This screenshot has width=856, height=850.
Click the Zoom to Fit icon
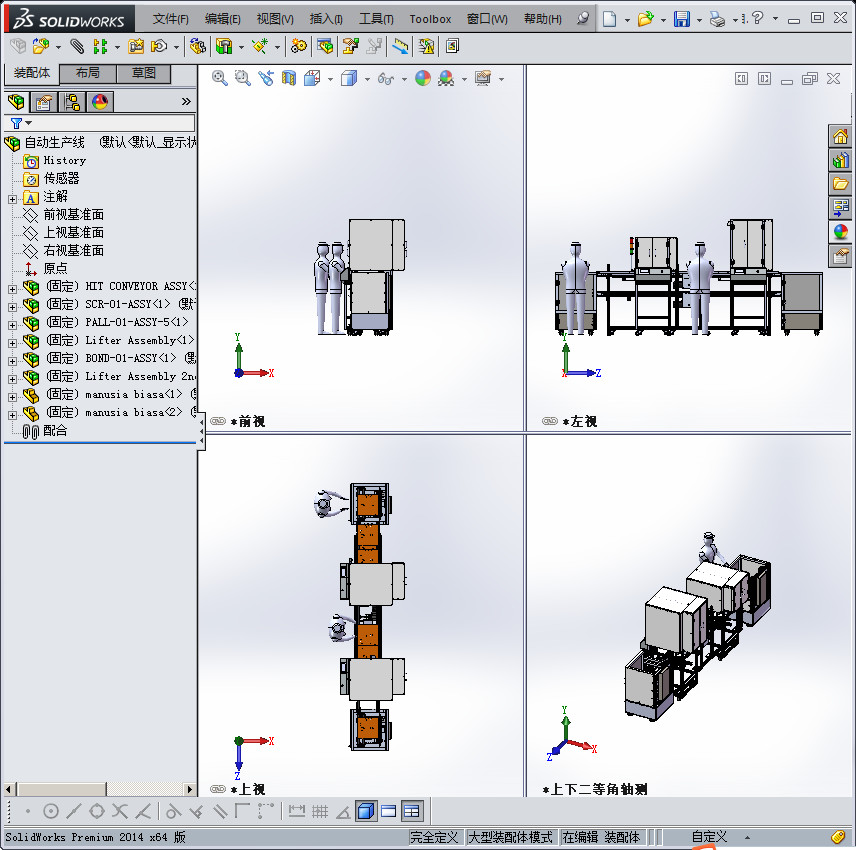pos(219,78)
